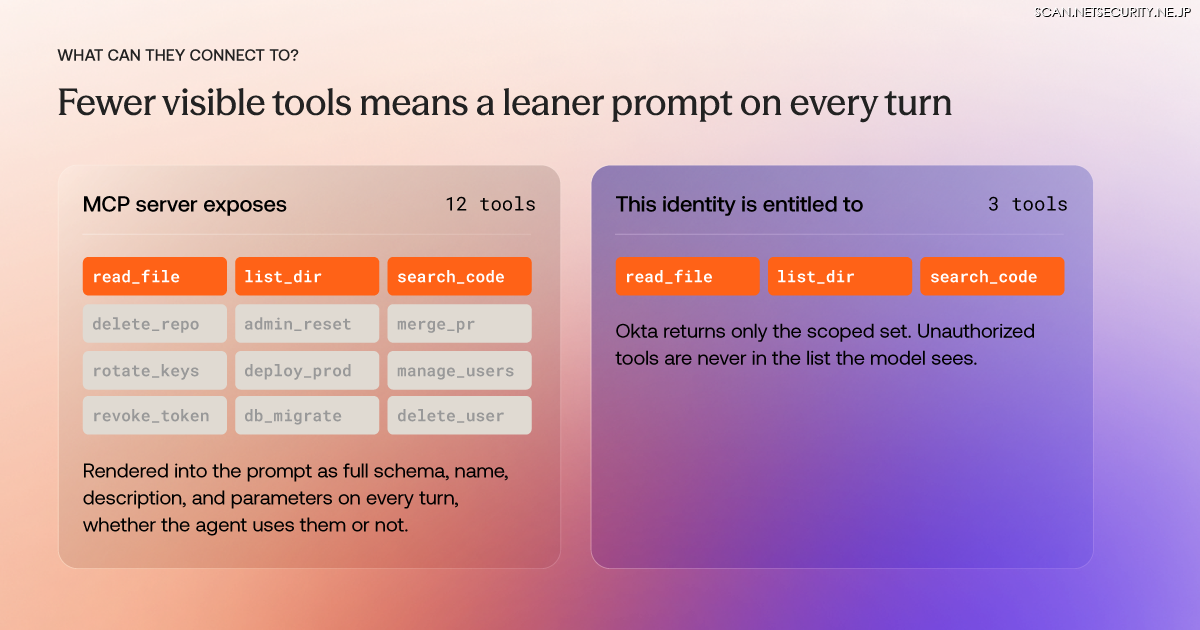
Task: Click the manage_users tool chip
Action: (459, 370)
